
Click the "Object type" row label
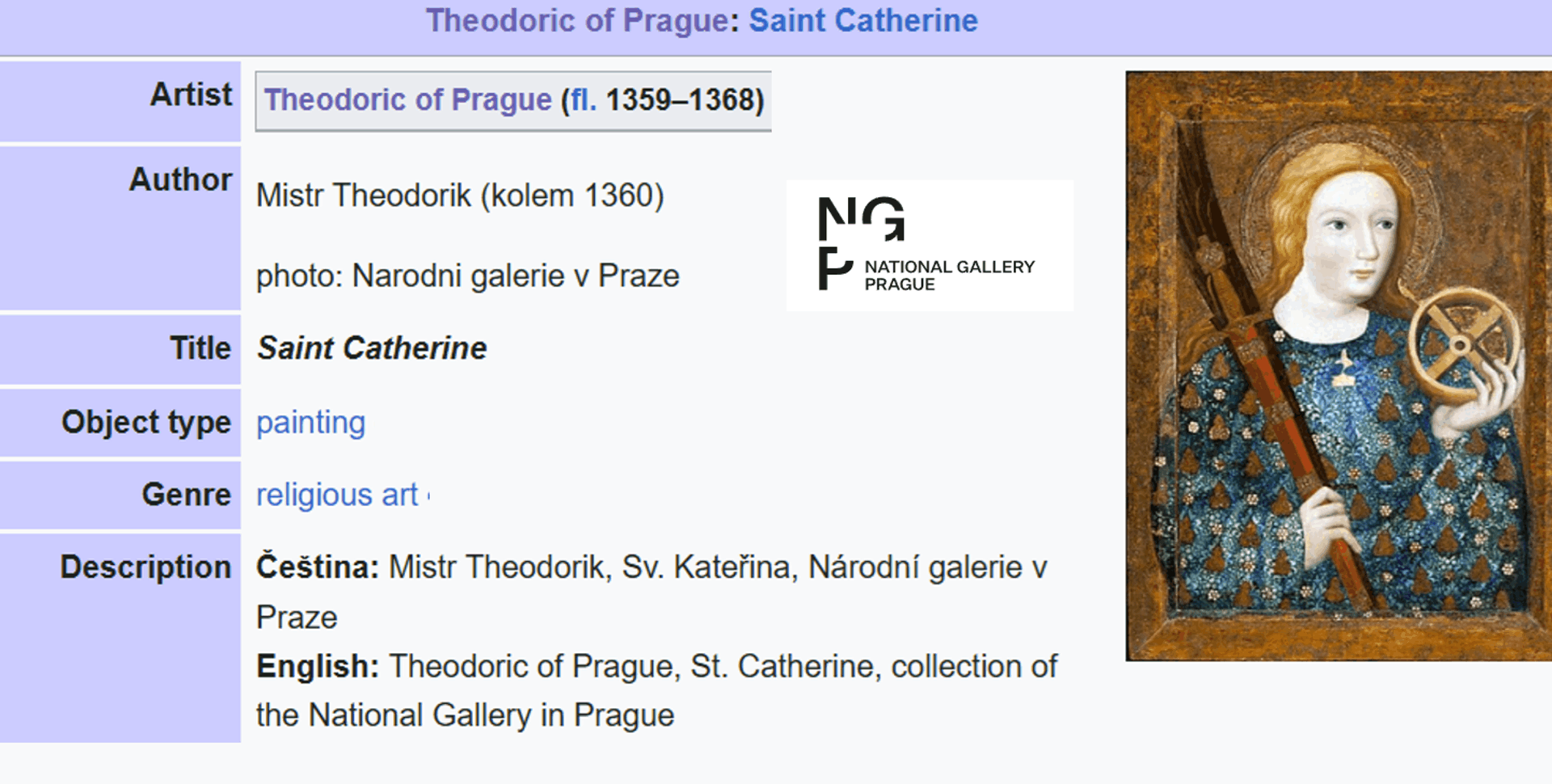tap(146, 423)
